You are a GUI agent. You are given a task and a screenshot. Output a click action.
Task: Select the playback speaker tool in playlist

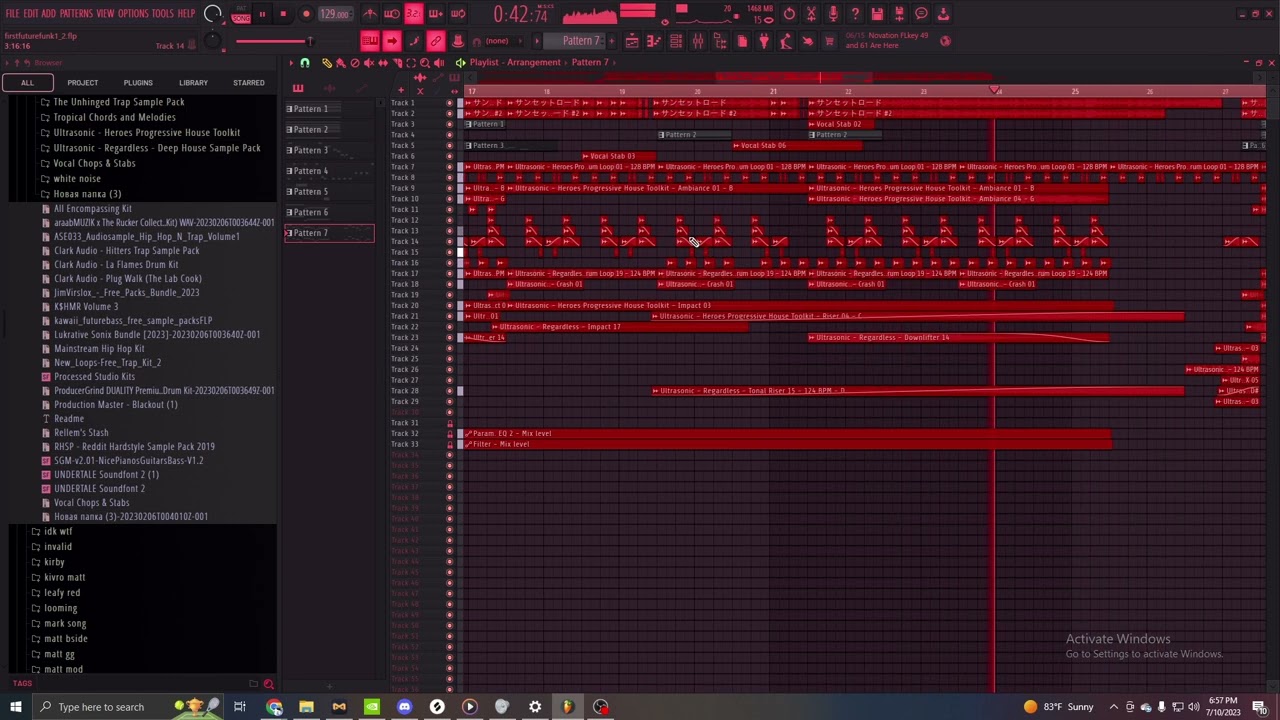point(439,63)
